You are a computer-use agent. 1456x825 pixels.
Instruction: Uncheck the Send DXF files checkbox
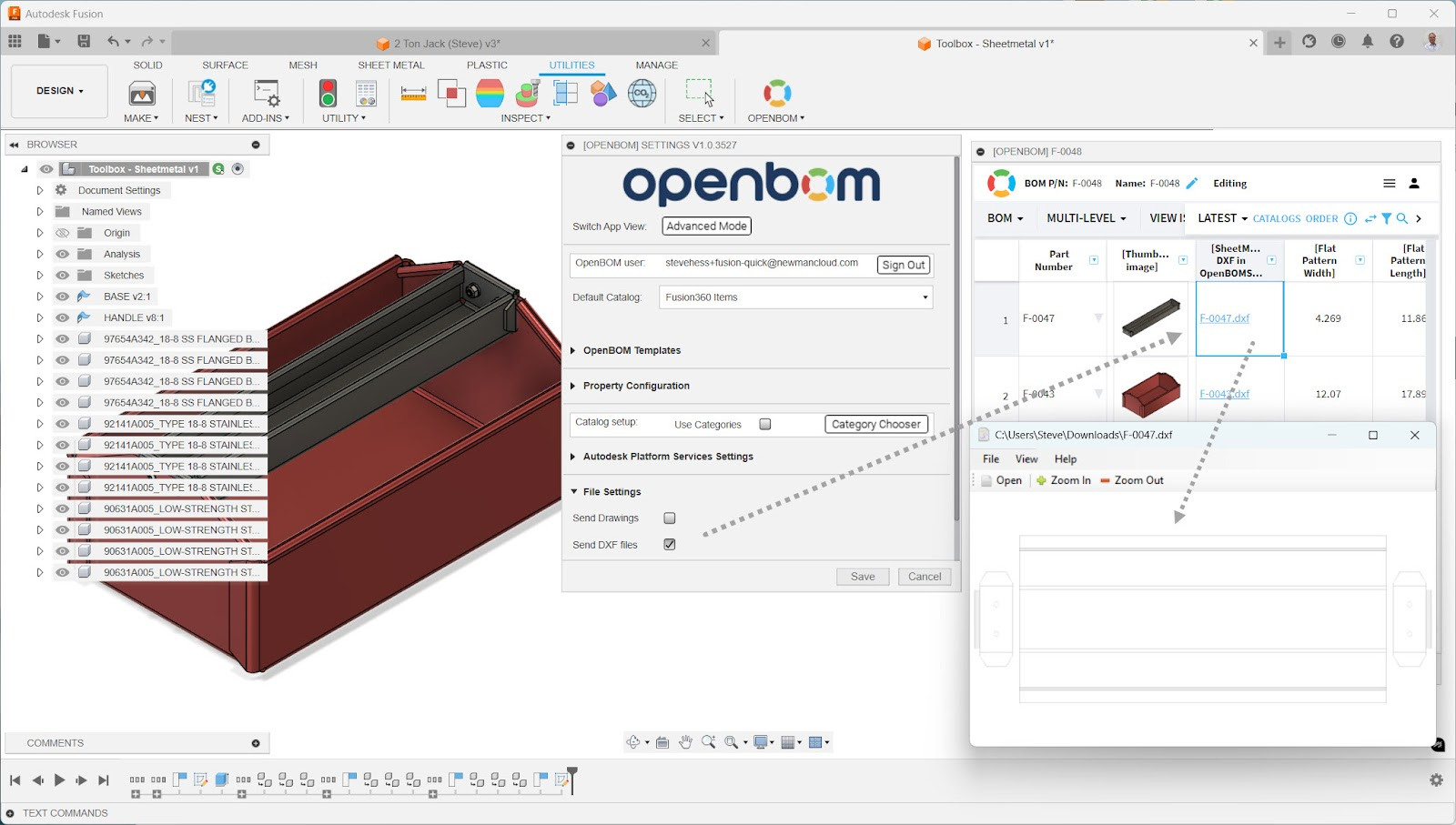(x=670, y=545)
